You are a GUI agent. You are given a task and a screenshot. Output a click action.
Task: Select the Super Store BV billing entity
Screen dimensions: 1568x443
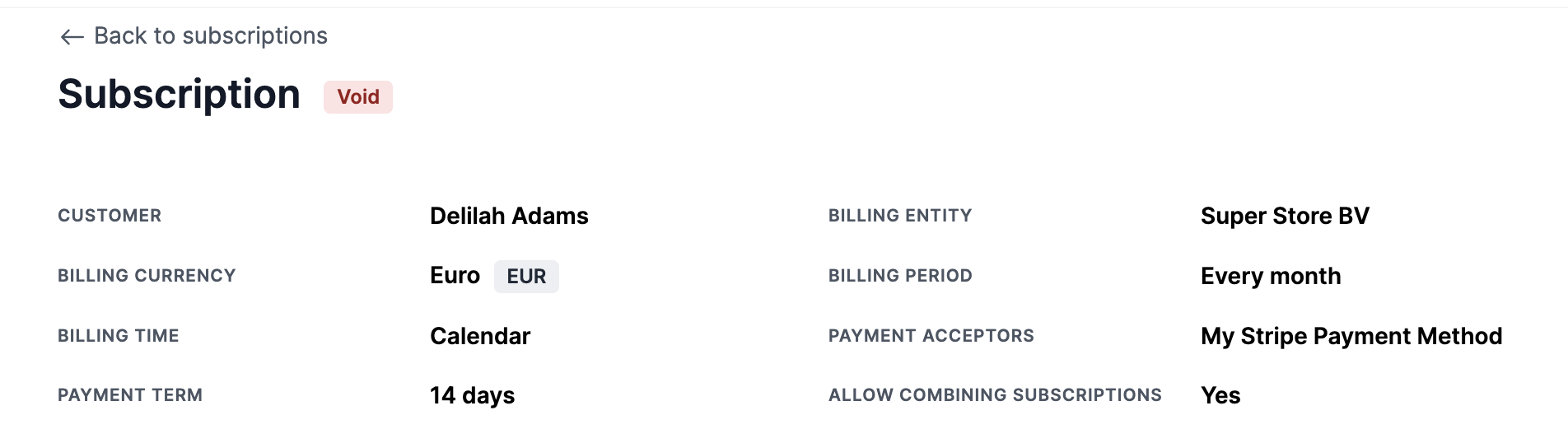(1285, 216)
